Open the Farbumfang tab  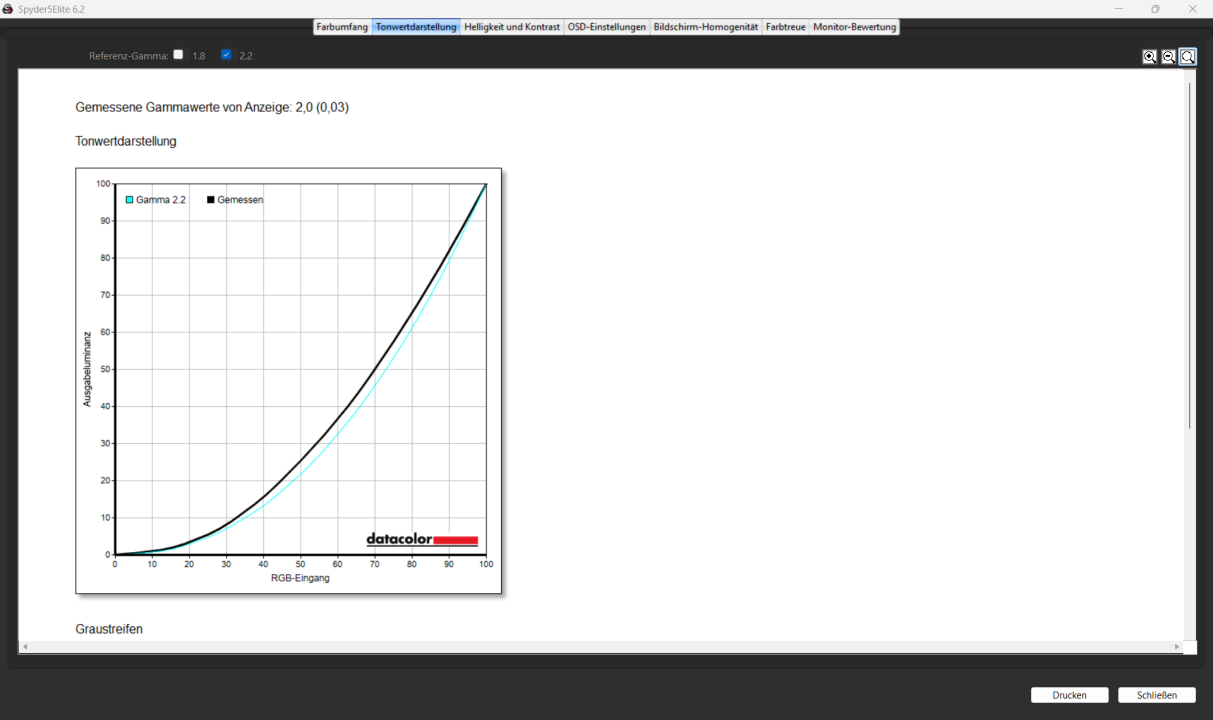[x=342, y=27]
